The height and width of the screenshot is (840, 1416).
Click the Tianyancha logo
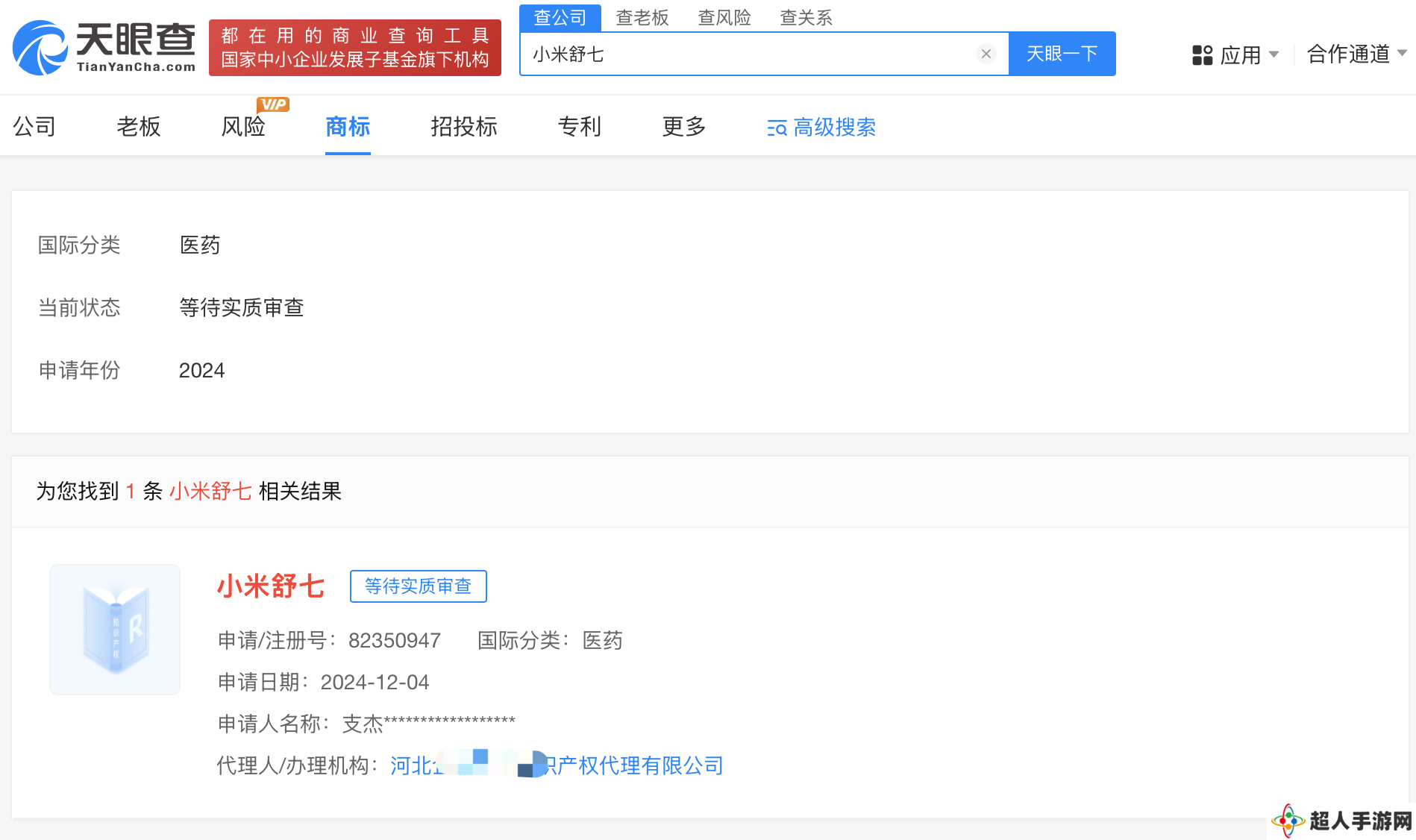click(x=104, y=48)
